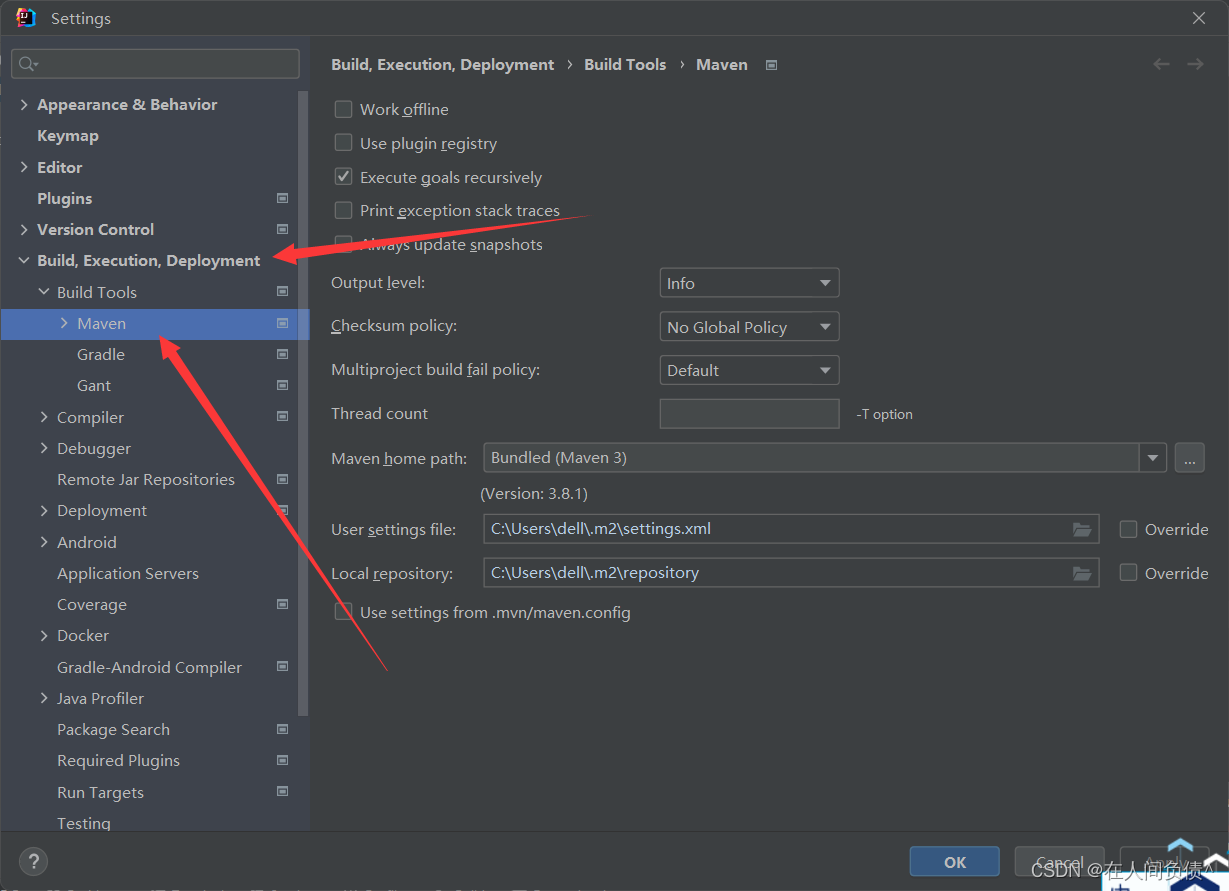Expand Appearance & Behavior section
The width and height of the screenshot is (1229, 891).
pyautogui.click(x=24, y=104)
